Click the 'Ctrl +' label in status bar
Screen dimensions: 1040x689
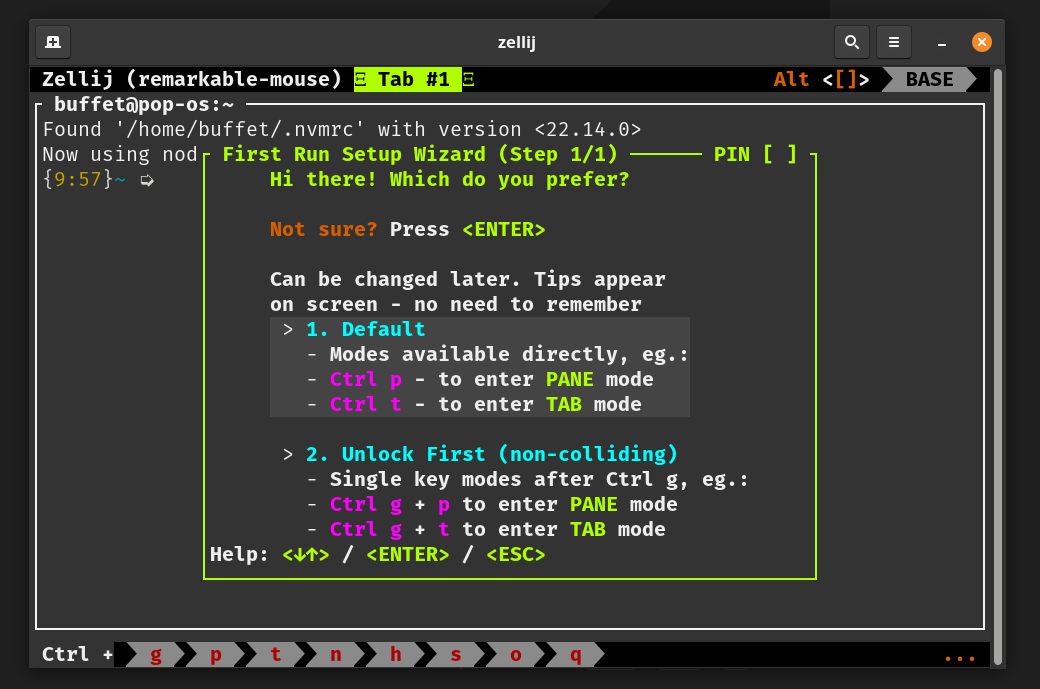coord(78,655)
